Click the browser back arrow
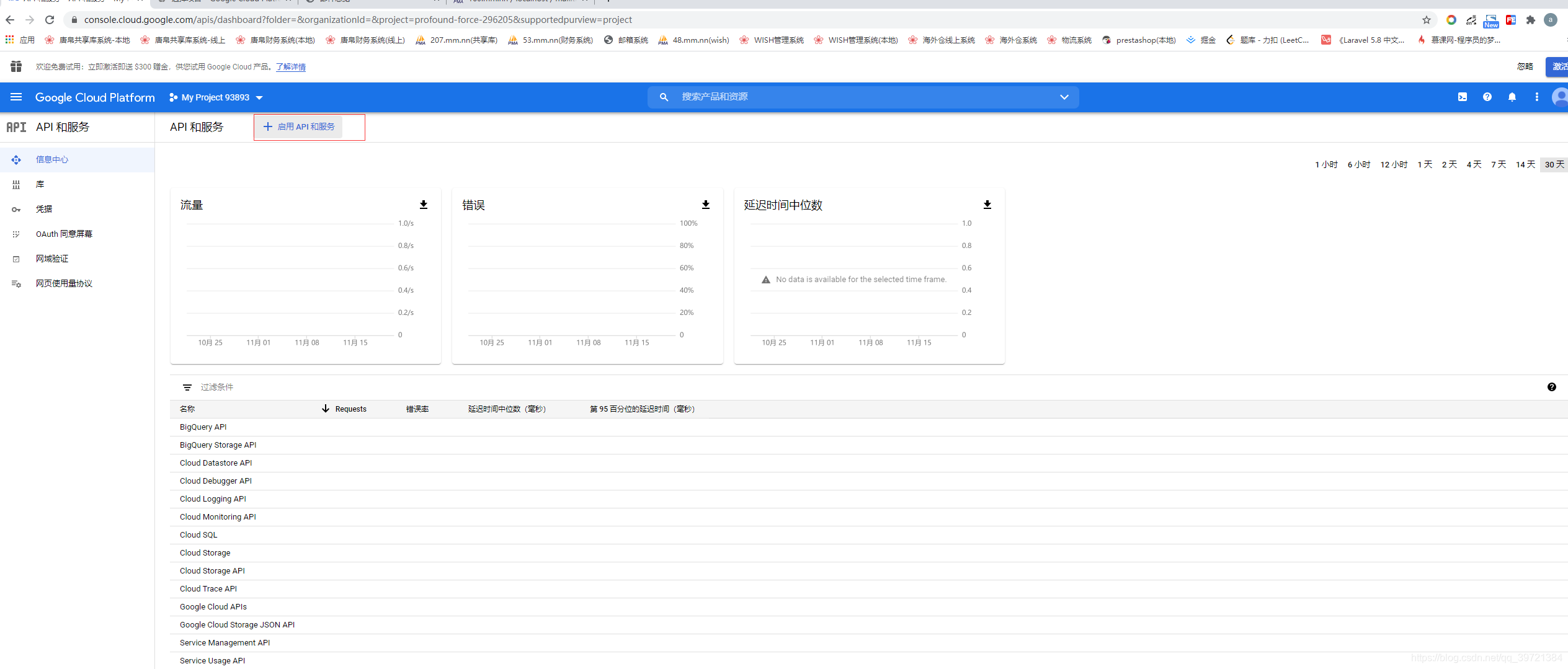The width and height of the screenshot is (1568, 669). (10, 20)
